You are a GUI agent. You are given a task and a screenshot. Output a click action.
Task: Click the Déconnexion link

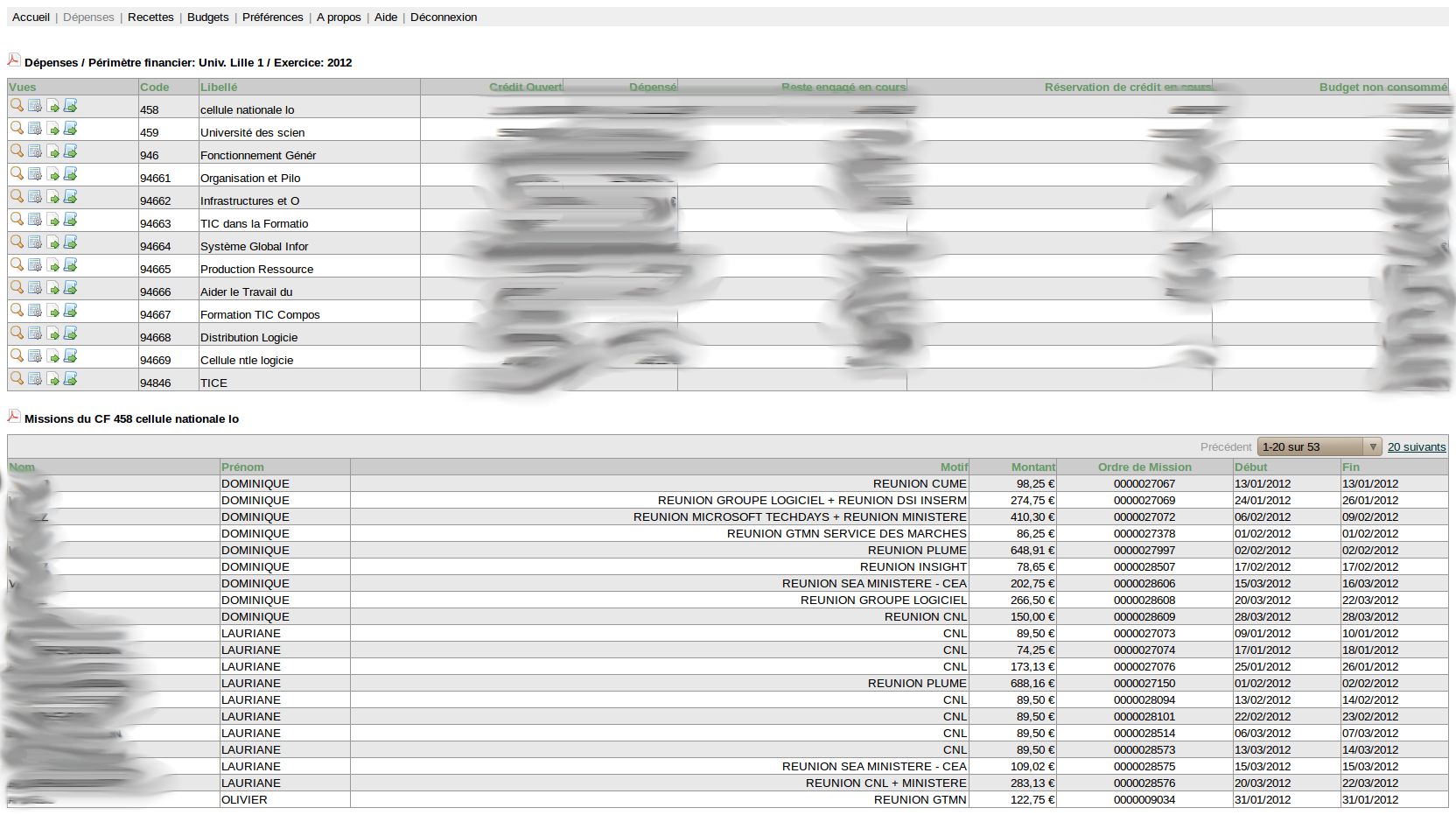[444, 18]
